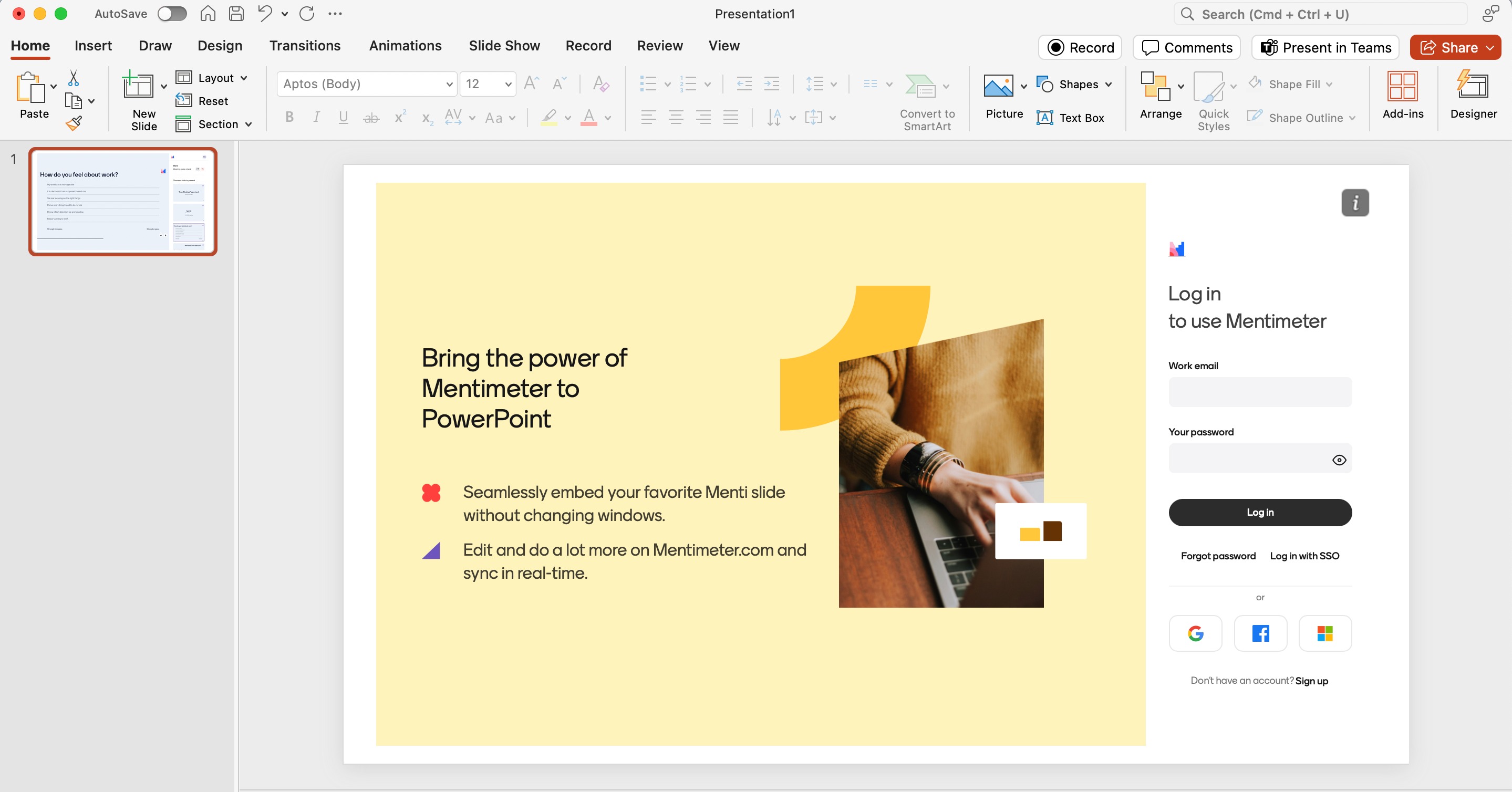This screenshot has width=1512, height=792.
Task: Click the Forgot password link
Action: pyautogui.click(x=1218, y=556)
